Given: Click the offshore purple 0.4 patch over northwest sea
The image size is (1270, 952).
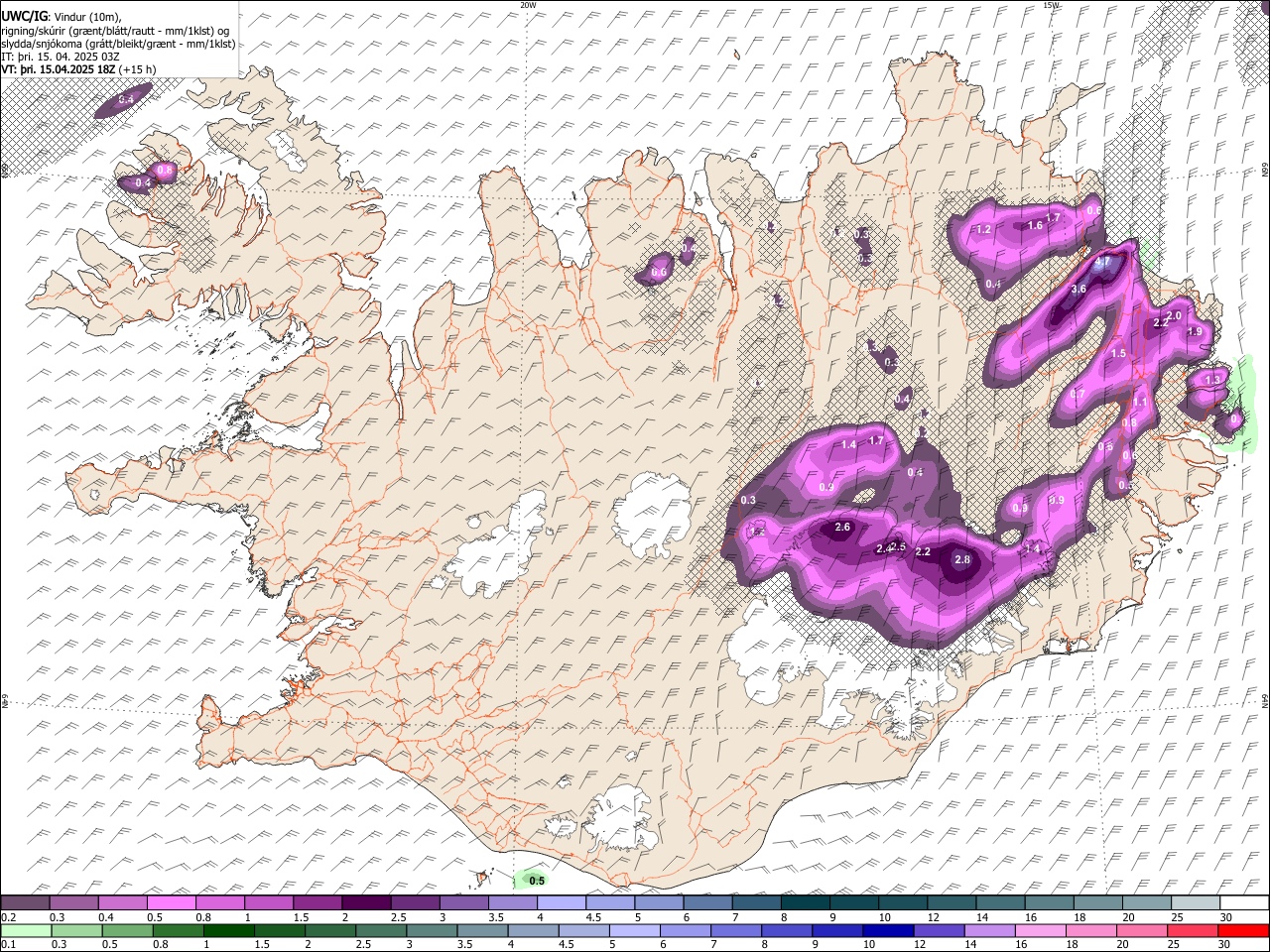Looking at the screenshot, I should pyautogui.click(x=124, y=100).
